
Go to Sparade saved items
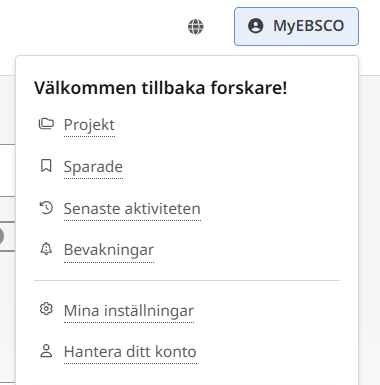pos(93,167)
